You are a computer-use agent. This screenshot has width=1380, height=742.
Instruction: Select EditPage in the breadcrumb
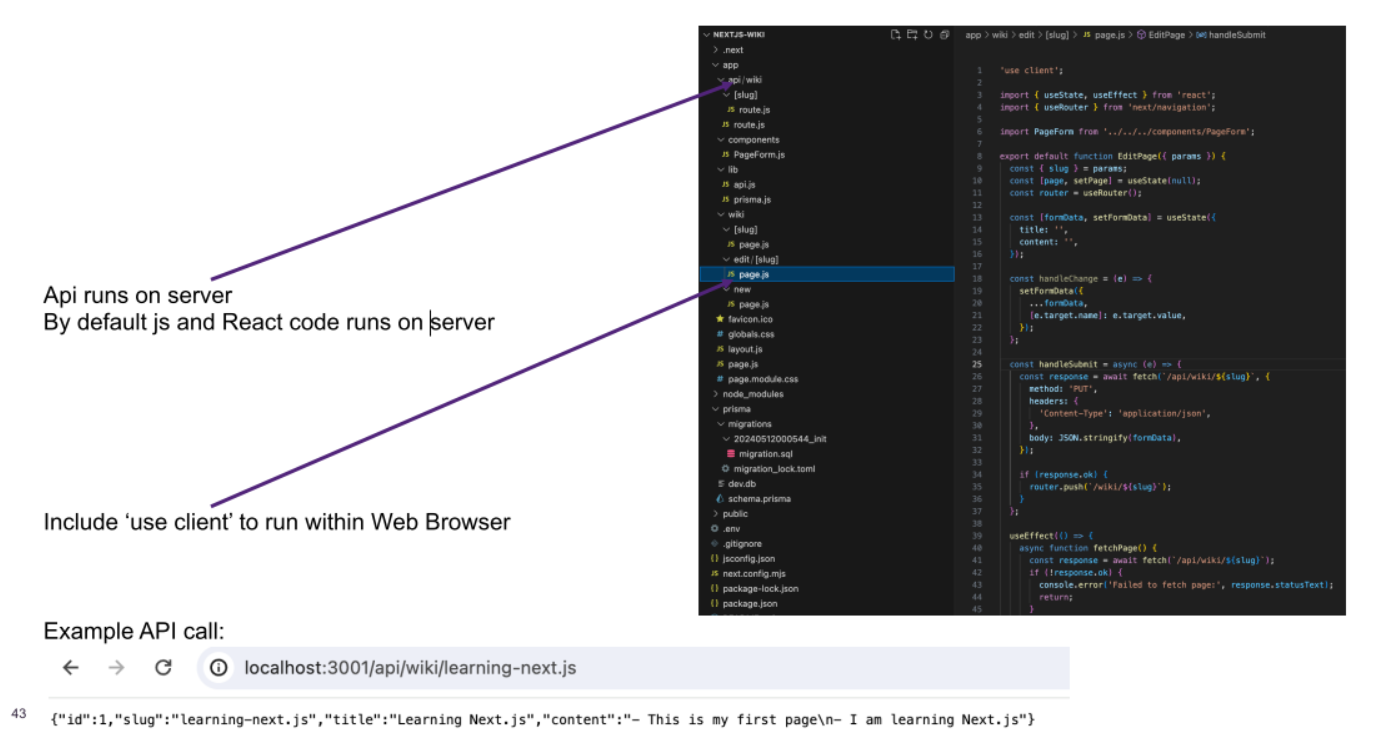coord(1165,35)
